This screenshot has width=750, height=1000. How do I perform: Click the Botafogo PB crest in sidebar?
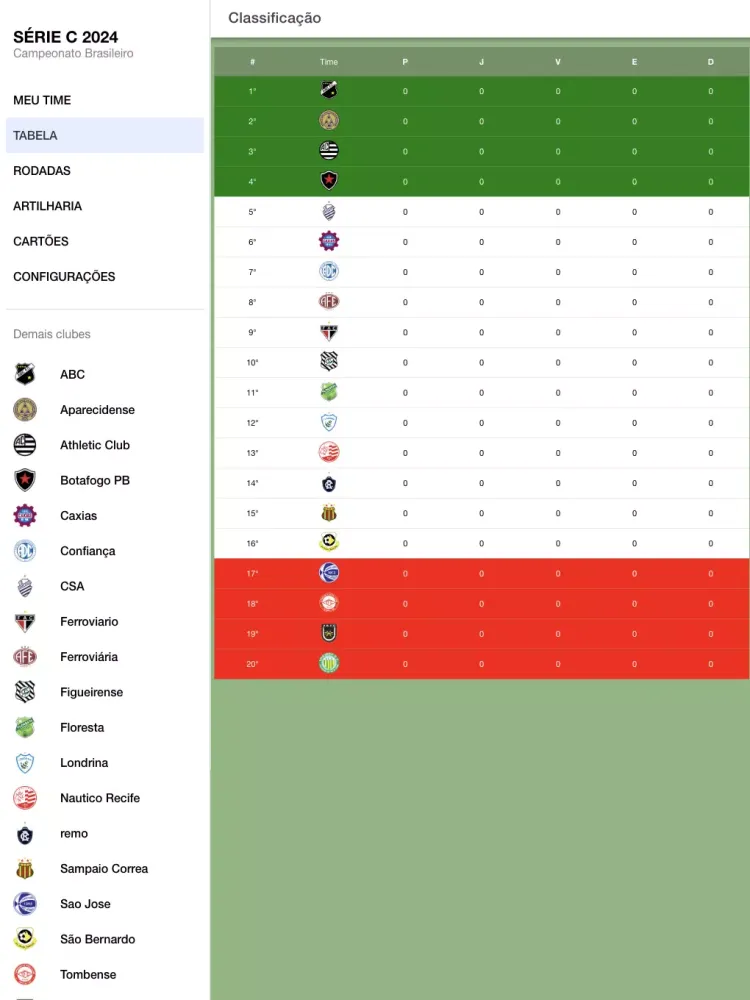click(24, 480)
